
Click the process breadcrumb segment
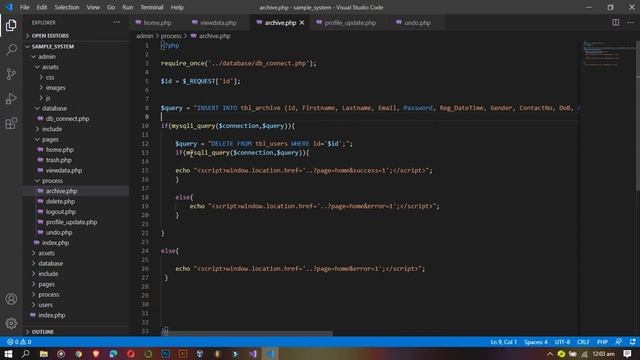coord(171,36)
